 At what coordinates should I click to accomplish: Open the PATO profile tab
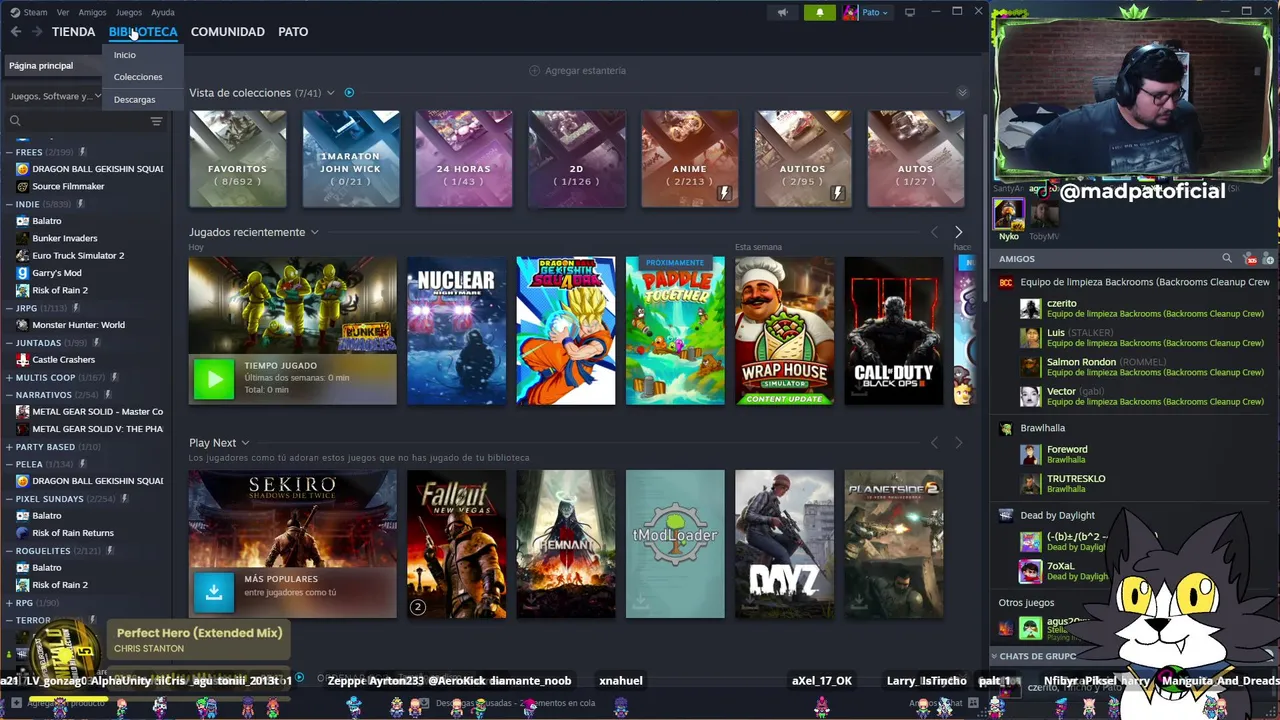pyautogui.click(x=293, y=32)
